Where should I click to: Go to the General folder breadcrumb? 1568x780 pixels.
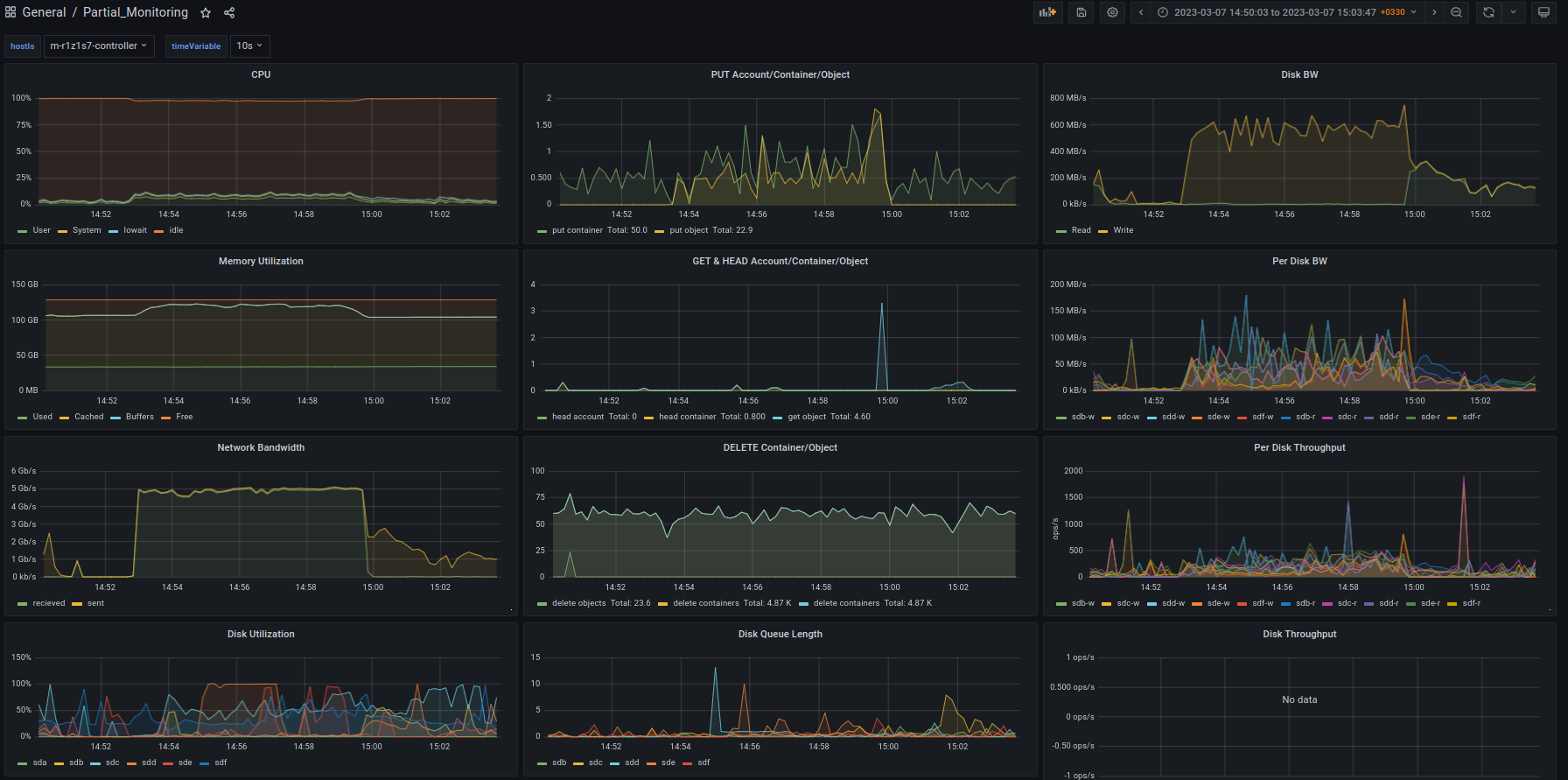tap(44, 12)
